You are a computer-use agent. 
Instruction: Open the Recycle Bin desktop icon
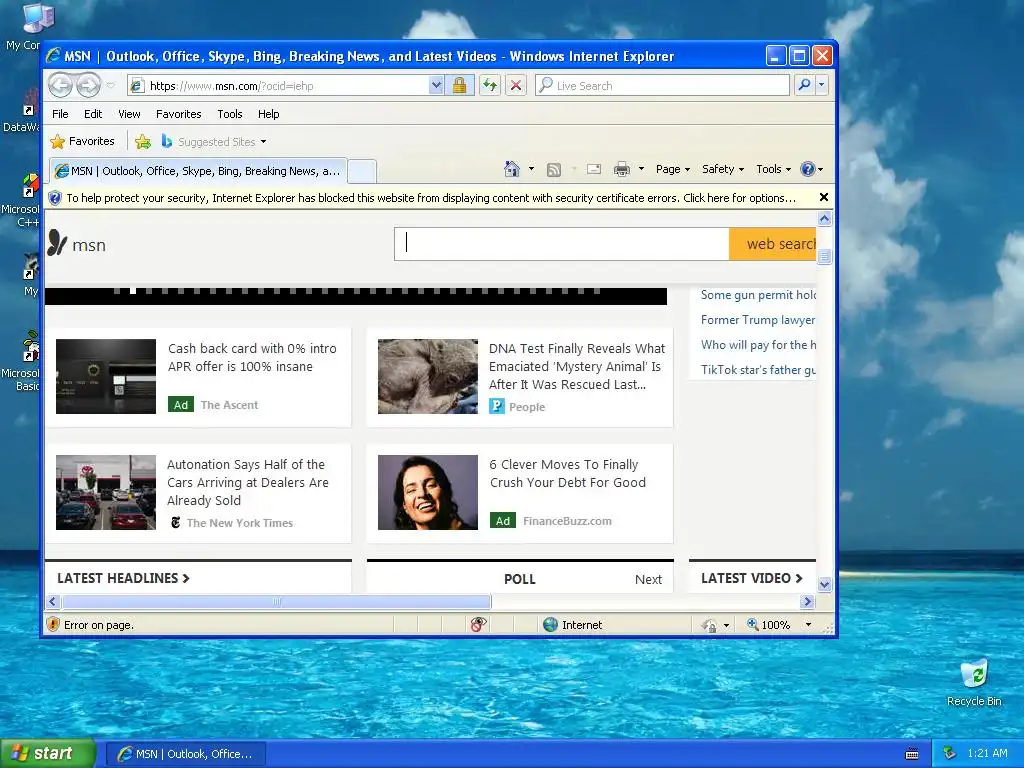pos(974,683)
